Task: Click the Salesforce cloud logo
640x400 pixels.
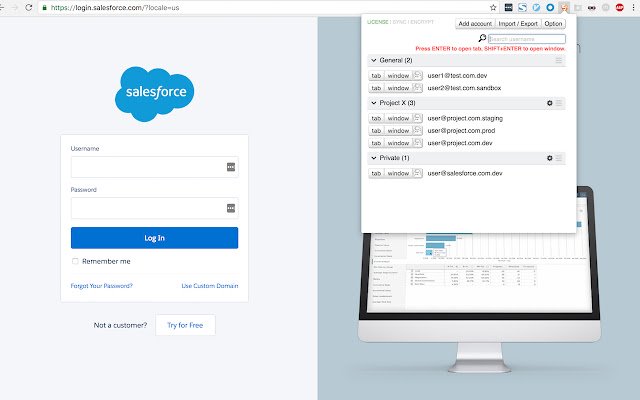Action: pos(155,94)
